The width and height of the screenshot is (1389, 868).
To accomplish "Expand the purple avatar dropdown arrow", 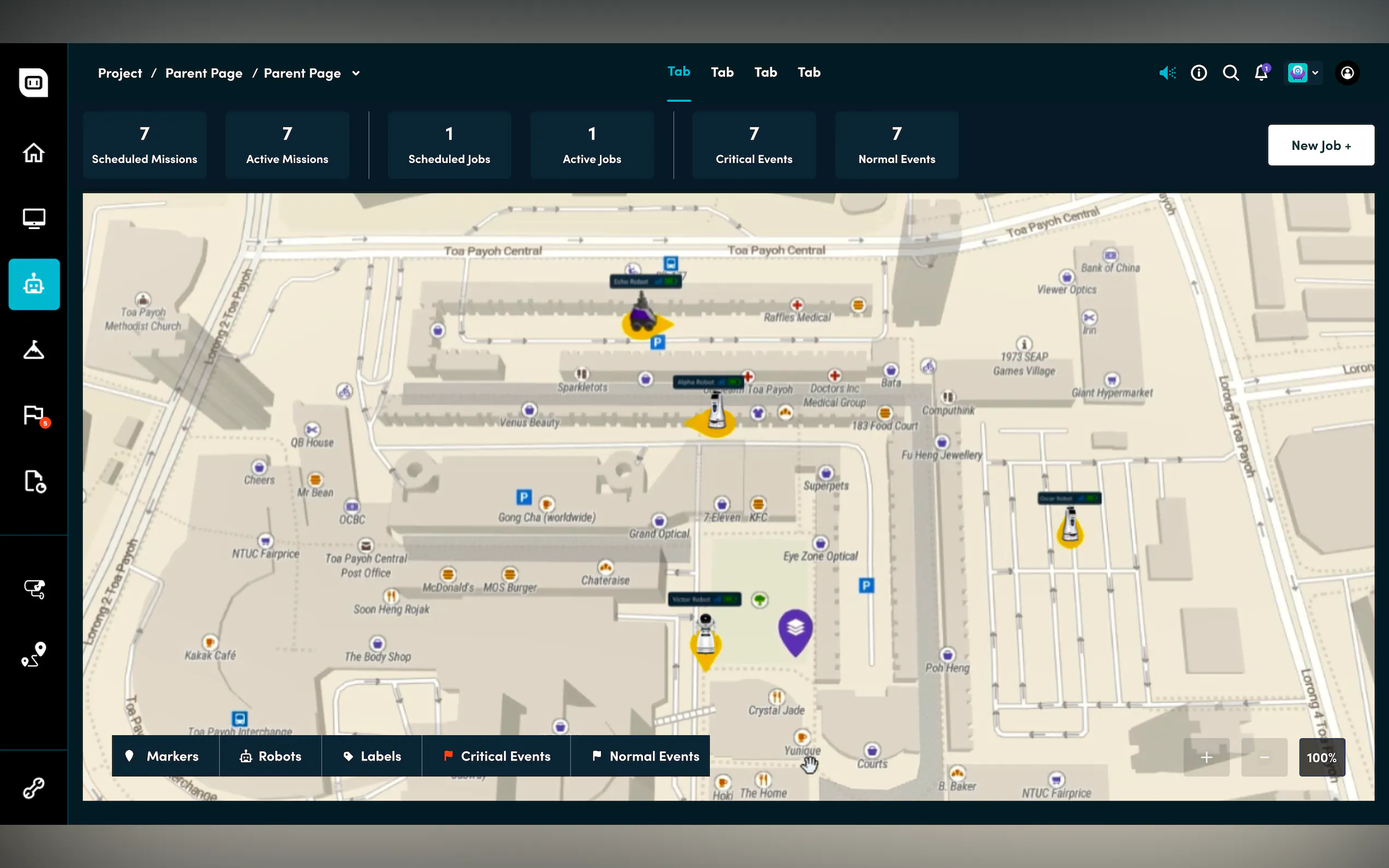I will point(1315,73).
